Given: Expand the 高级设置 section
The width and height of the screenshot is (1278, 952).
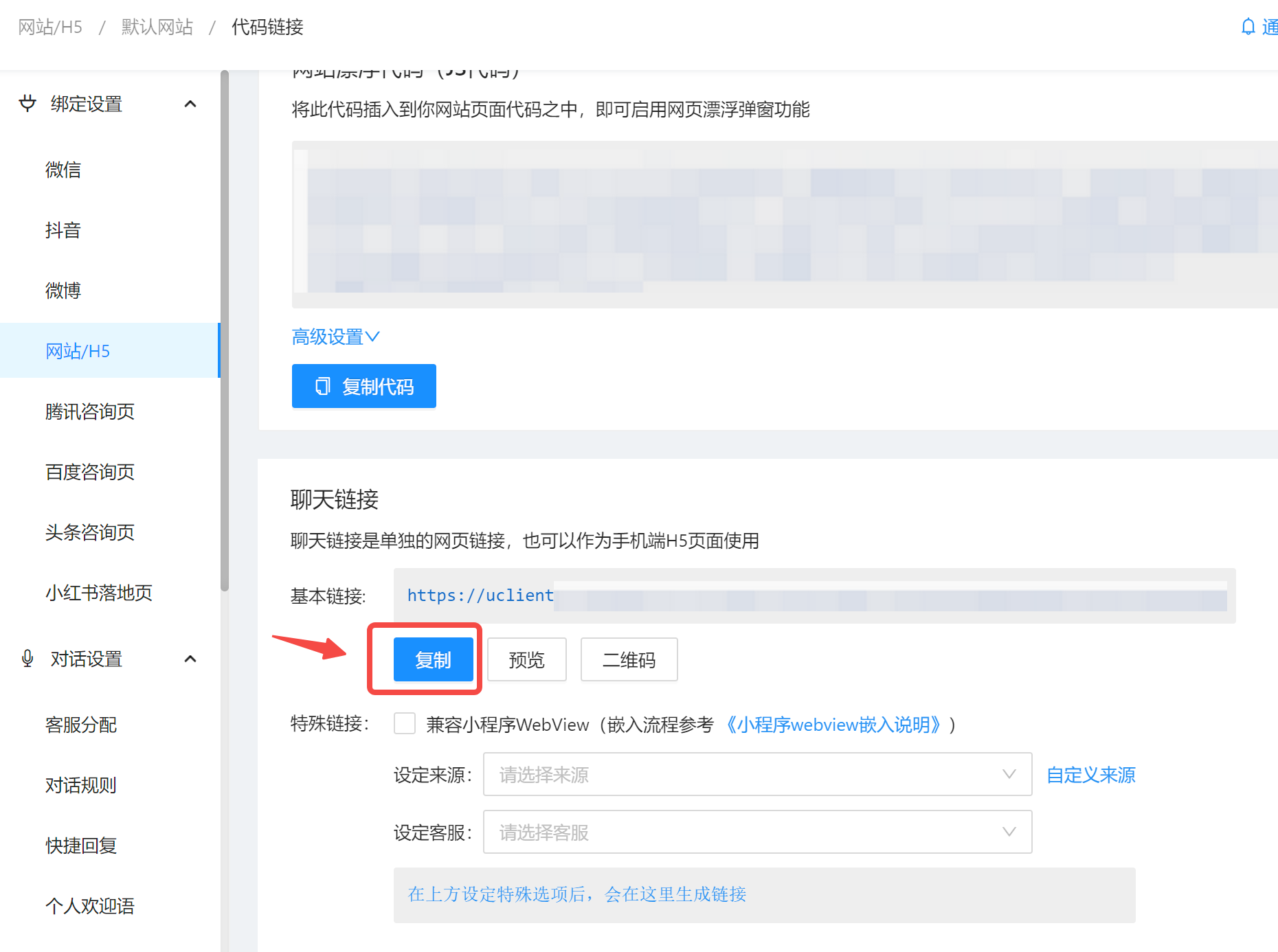Looking at the screenshot, I should tap(336, 337).
